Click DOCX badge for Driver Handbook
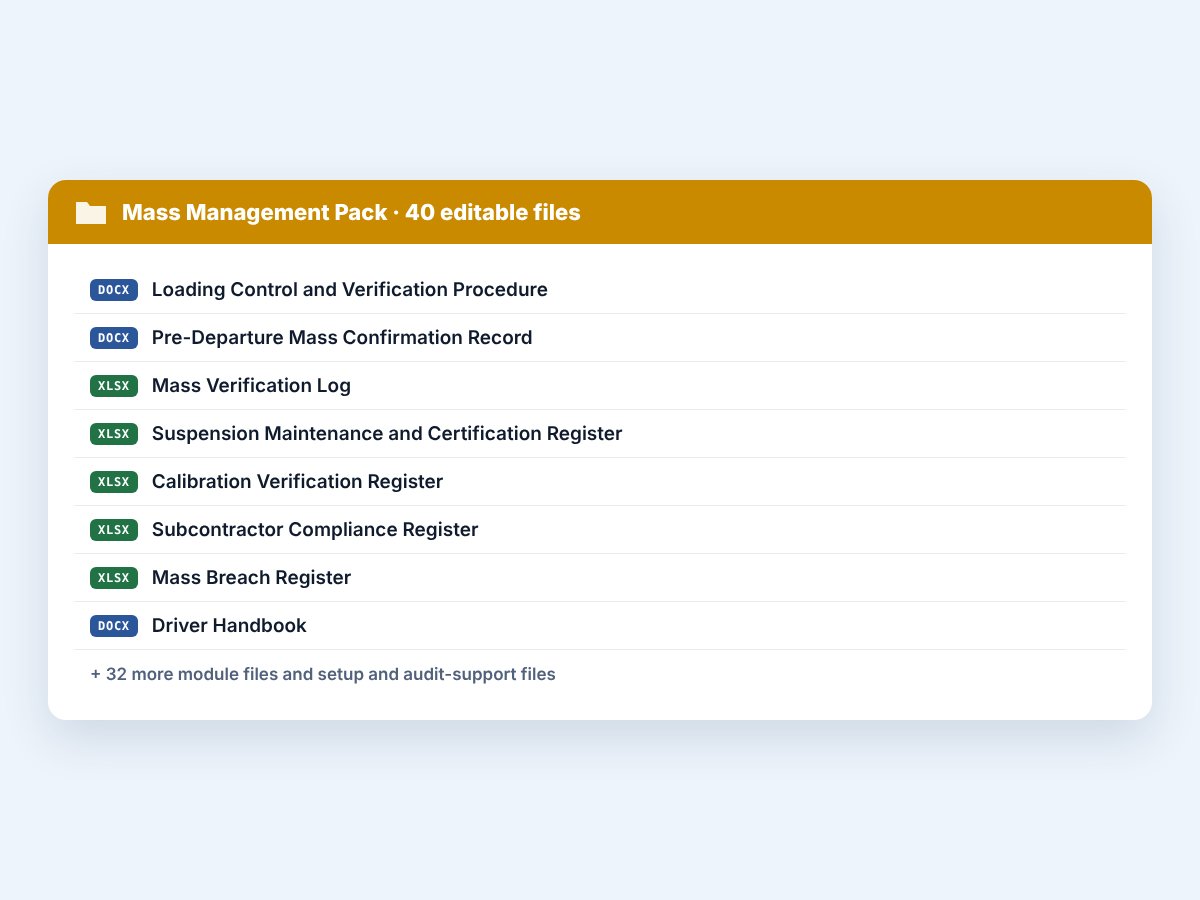This screenshot has height=900, width=1200. point(114,626)
